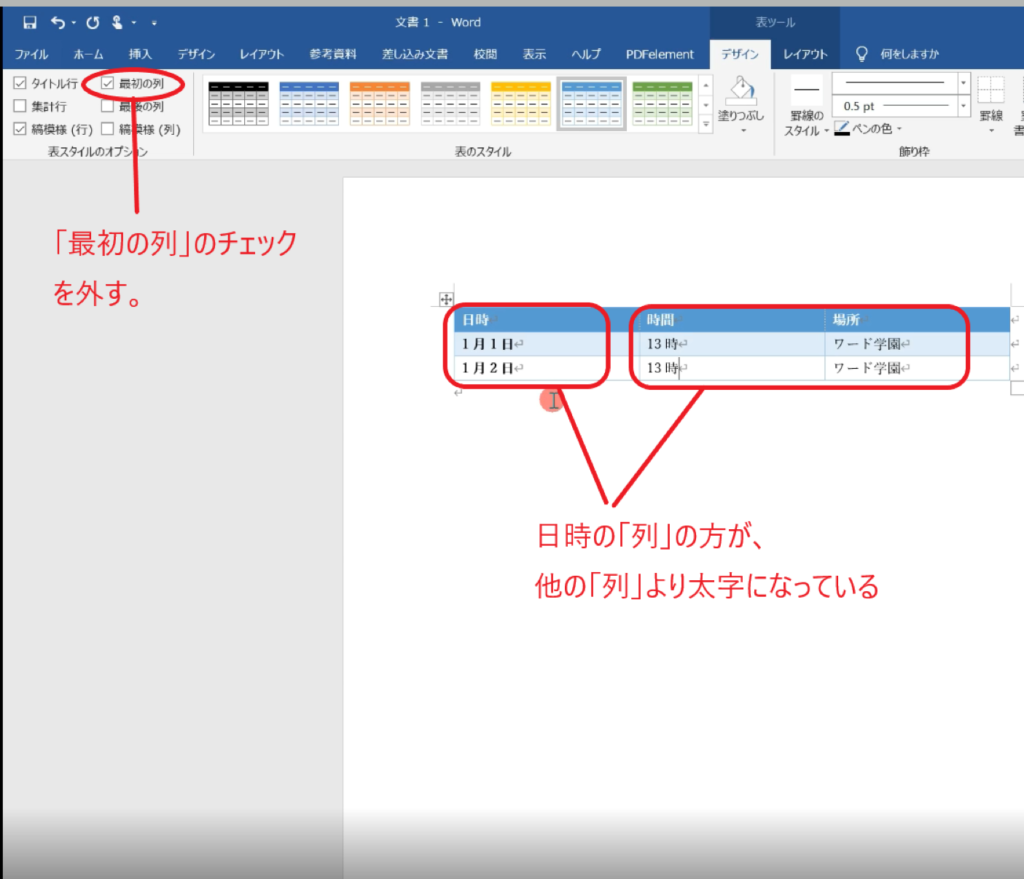Image resolution: width=1024 pixels, height=879 pixels.
Task: Switch to the 挿入 ribbon tab
Action: [140, 54]
